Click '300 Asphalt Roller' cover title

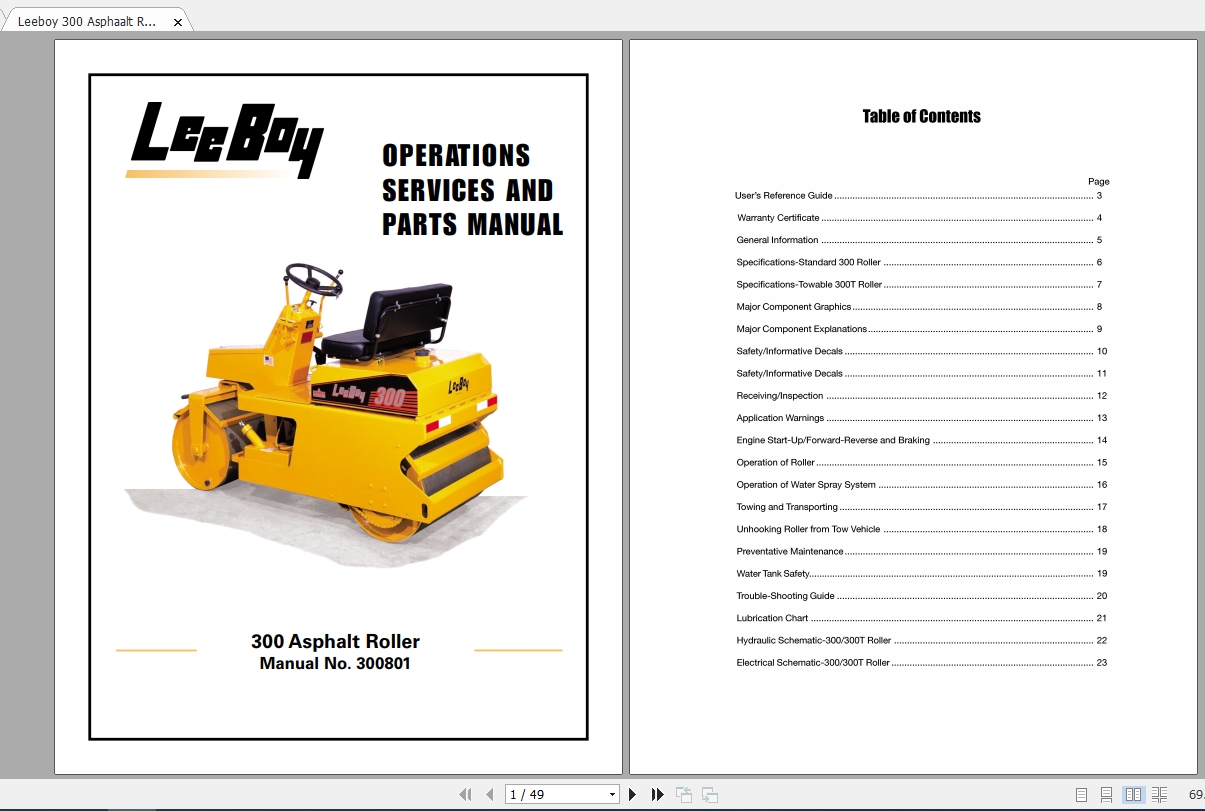point(335,642)
